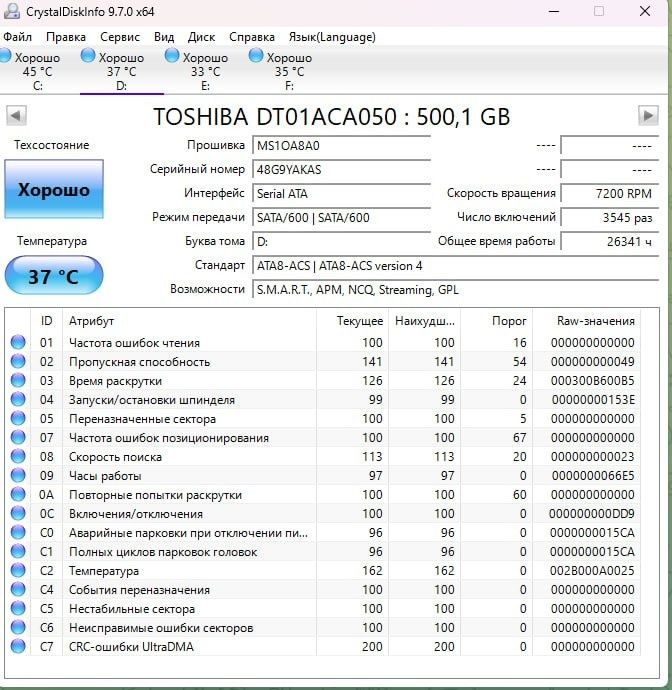Click the Прошивка field MS1OA8A0
Image resolution: width=672 pixels, height=690 pixels.
pyautogui.click(x=342, y=146)
